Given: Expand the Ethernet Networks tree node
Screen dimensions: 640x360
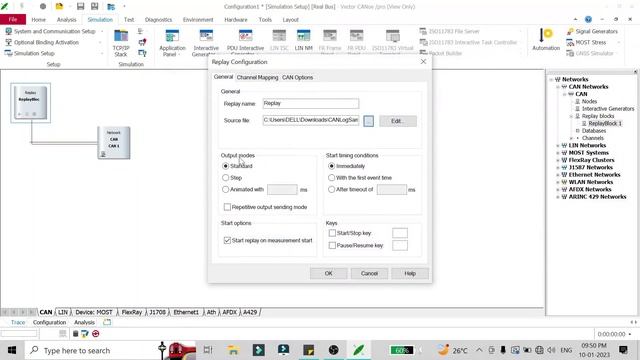Looking at the screenshot, I should point(558,175).
